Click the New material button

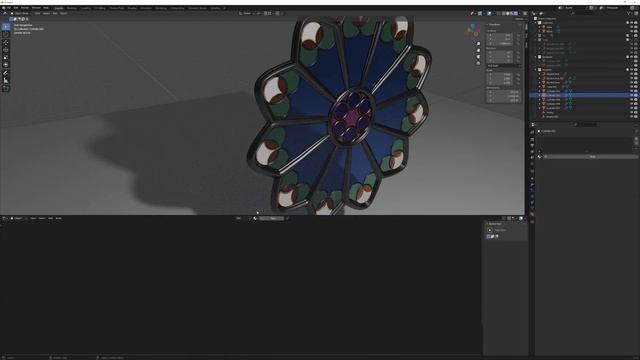pos(592,157)
